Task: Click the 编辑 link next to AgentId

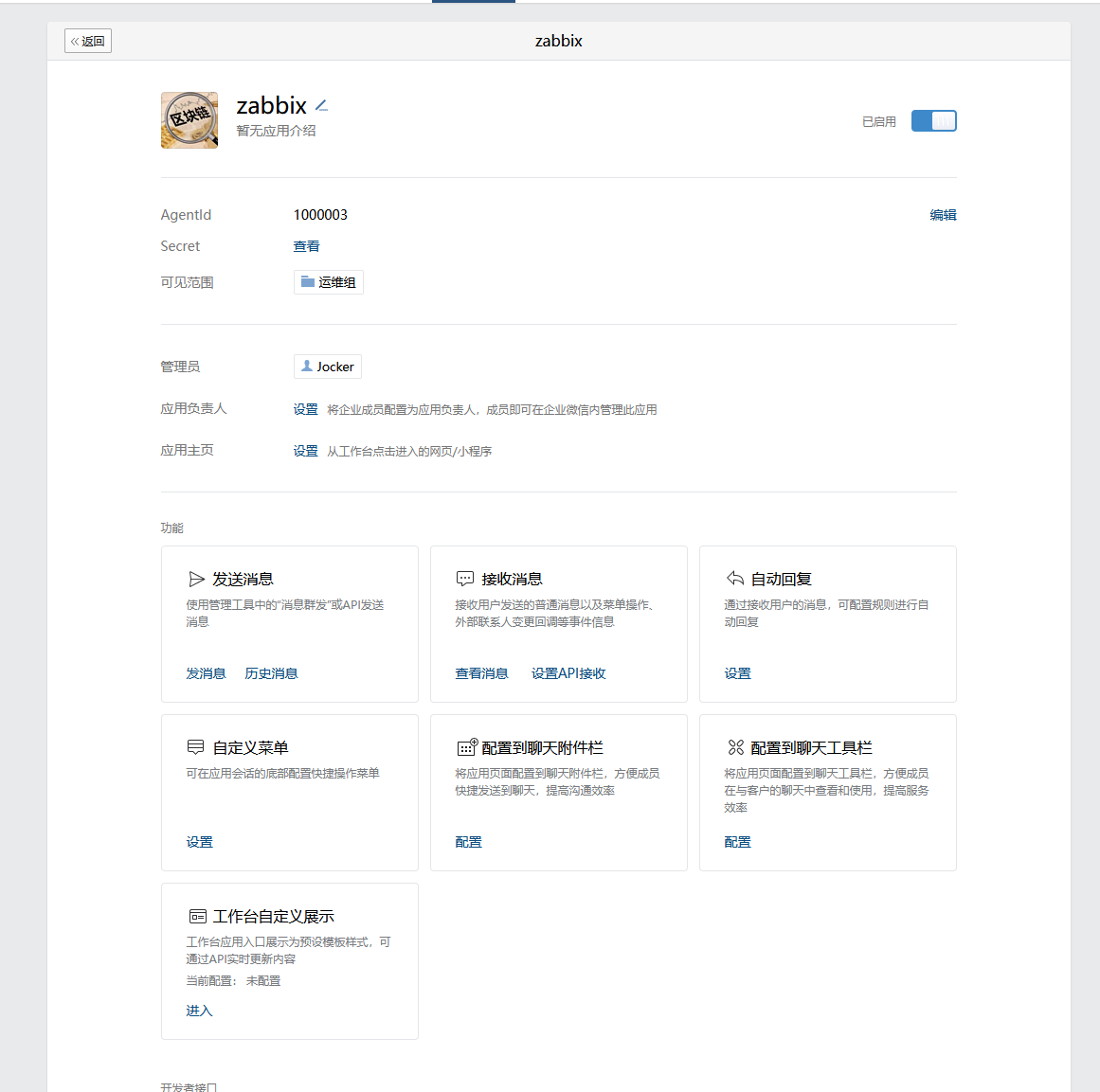Action: [943, 215]
